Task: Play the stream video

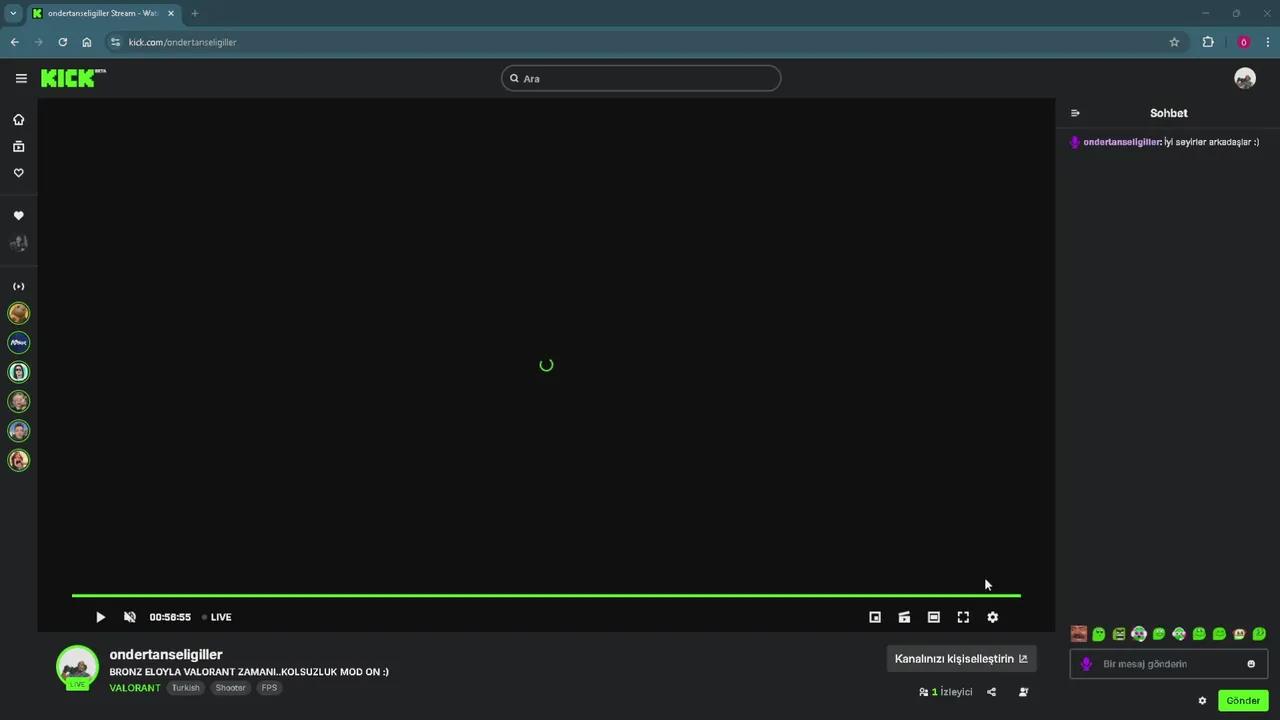Action: click(100, 617)
